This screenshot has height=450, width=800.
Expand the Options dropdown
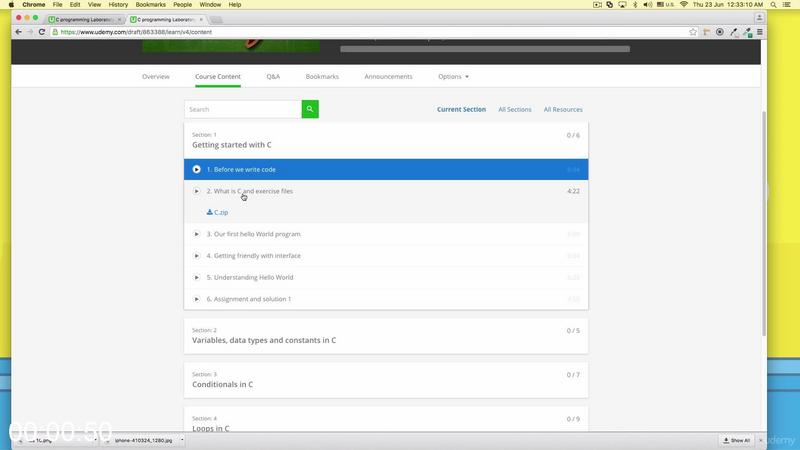tap(453, 77)
